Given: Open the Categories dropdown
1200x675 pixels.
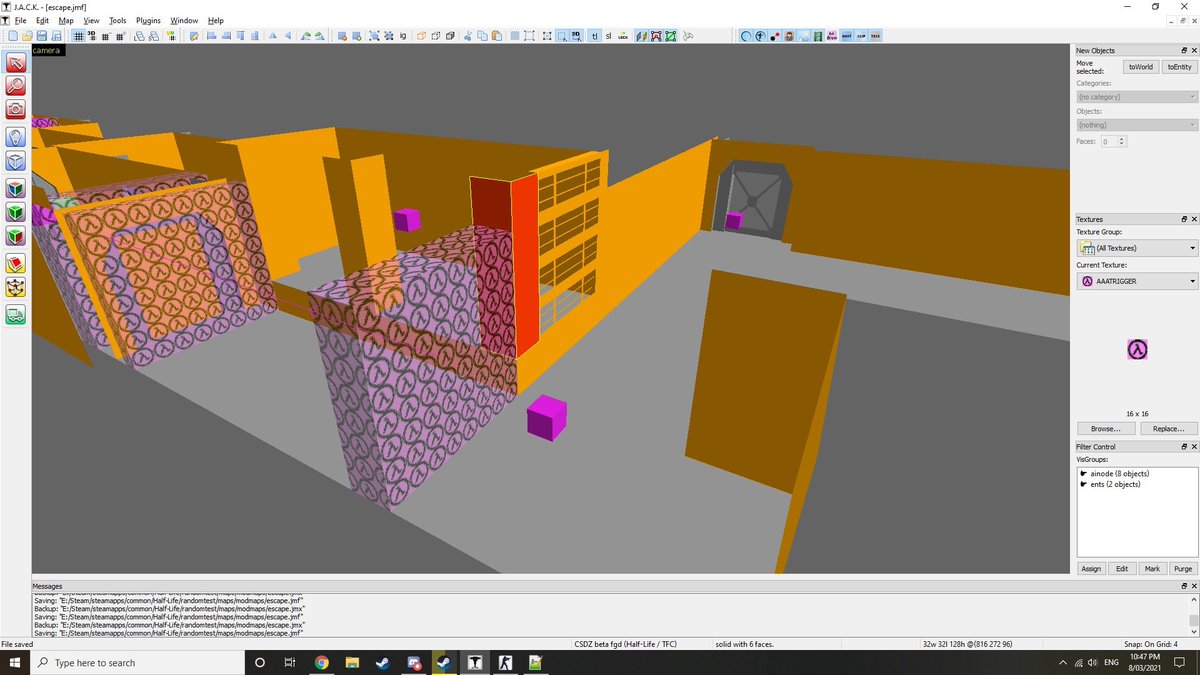Looking at the screenshot, I should [x=1137, y=97].
